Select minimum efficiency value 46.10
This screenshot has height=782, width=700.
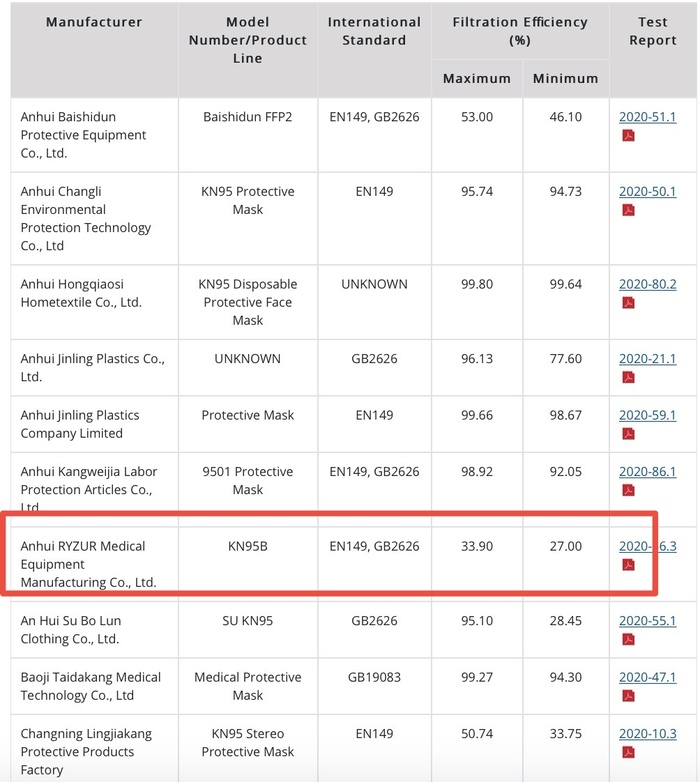pos(565,117)
